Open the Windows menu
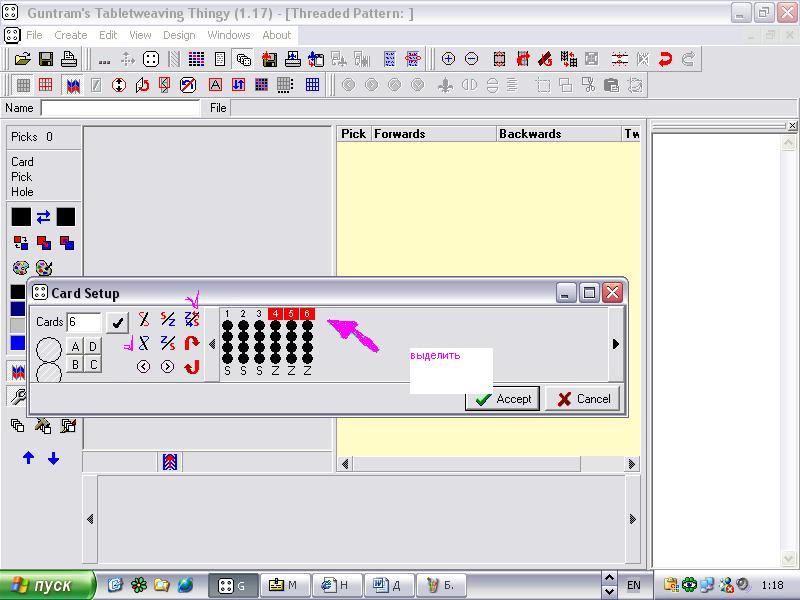 229,35
